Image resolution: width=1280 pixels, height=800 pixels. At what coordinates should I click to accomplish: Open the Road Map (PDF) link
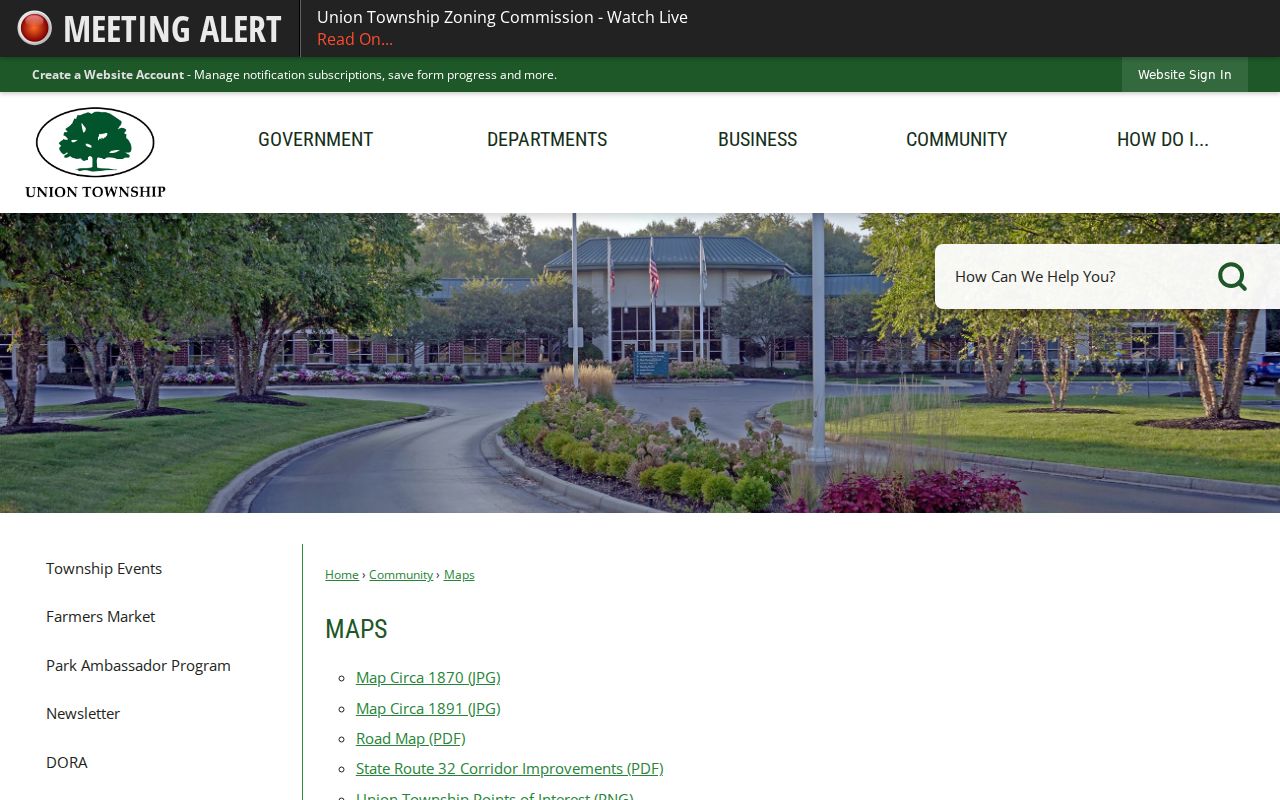(411, 739)
